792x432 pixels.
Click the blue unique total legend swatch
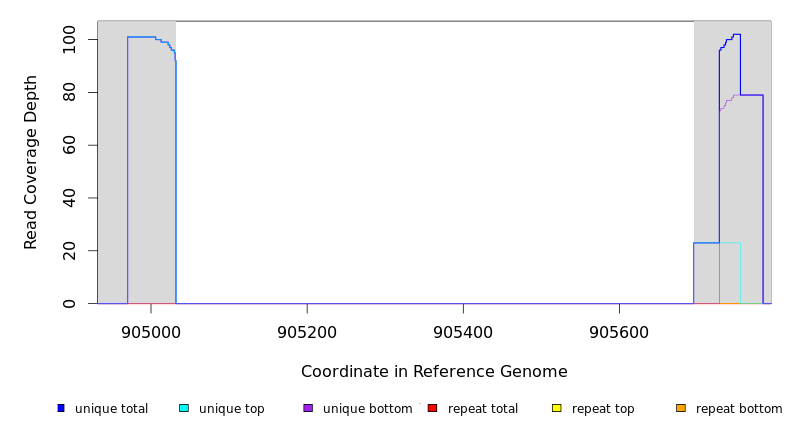(61, 408)
